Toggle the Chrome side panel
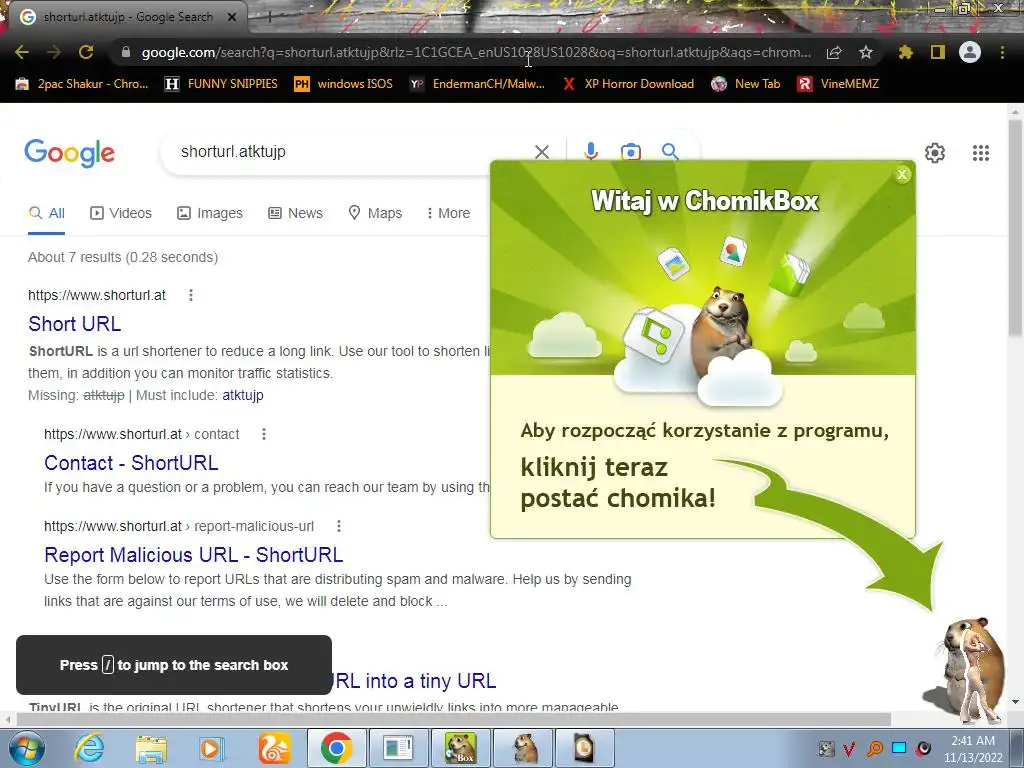Screen dimensions: 1024x768 [938, 52]
